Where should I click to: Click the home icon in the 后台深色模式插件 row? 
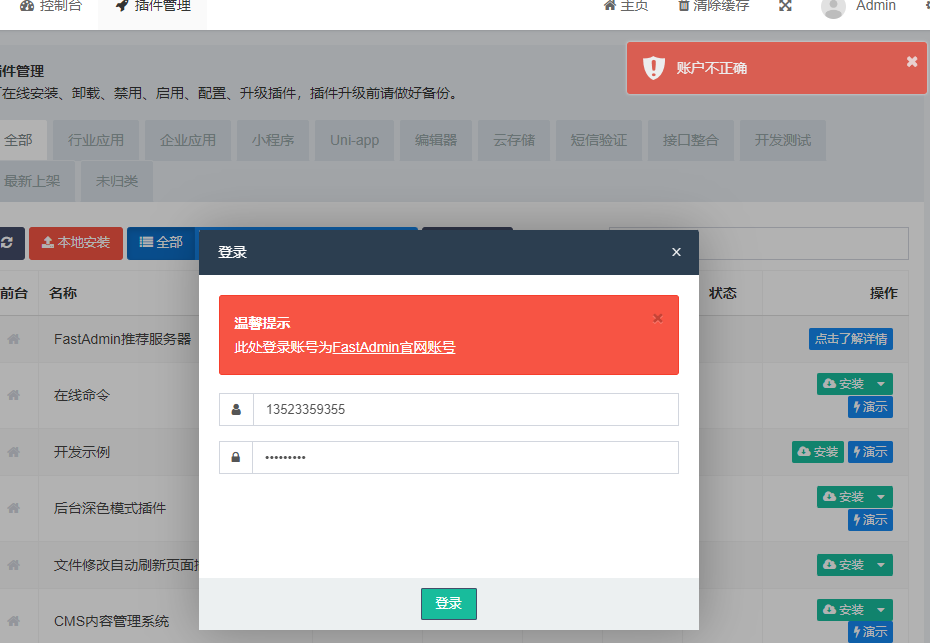point(14,508)
